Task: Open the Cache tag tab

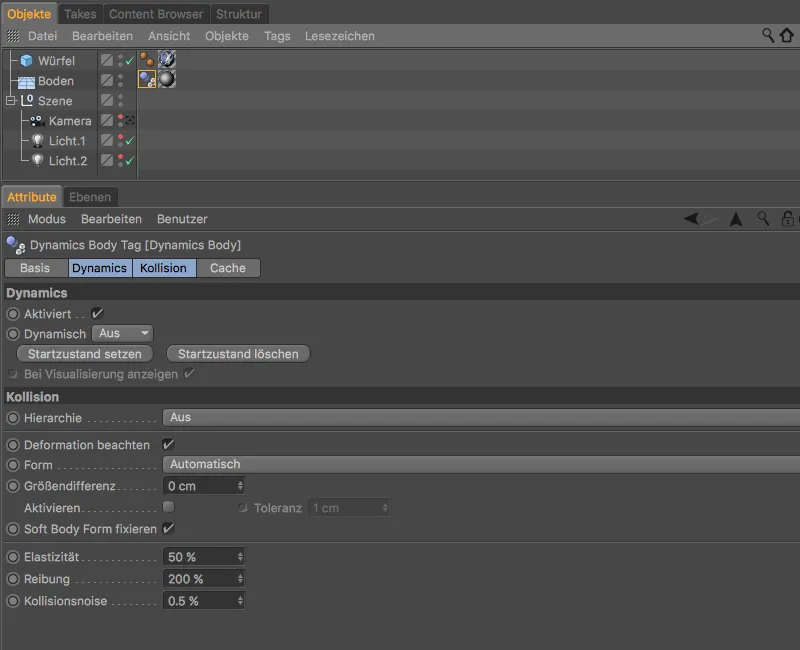Action: tap(228, 268)
